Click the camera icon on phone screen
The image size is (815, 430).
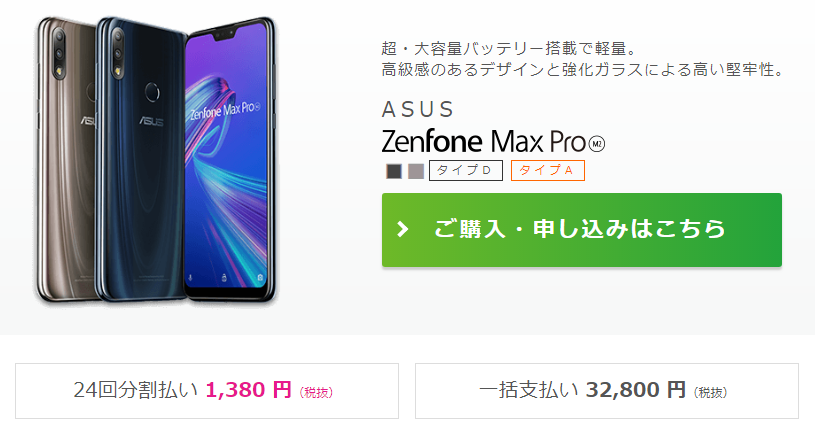(259, 278)
